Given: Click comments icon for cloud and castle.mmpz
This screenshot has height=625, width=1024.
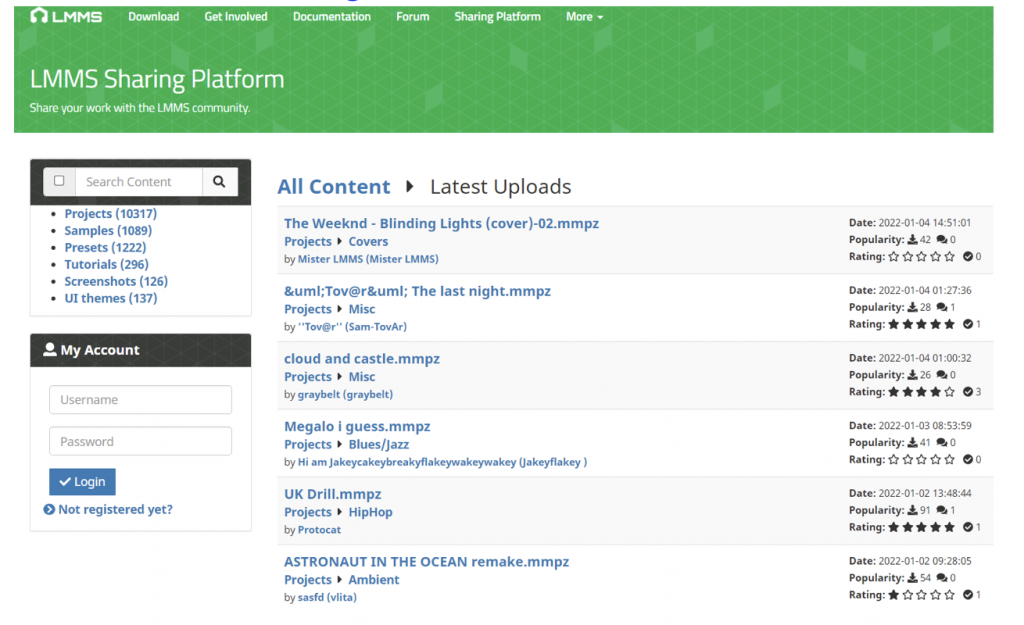Looking at the screenshot, I should pos(942,375).
